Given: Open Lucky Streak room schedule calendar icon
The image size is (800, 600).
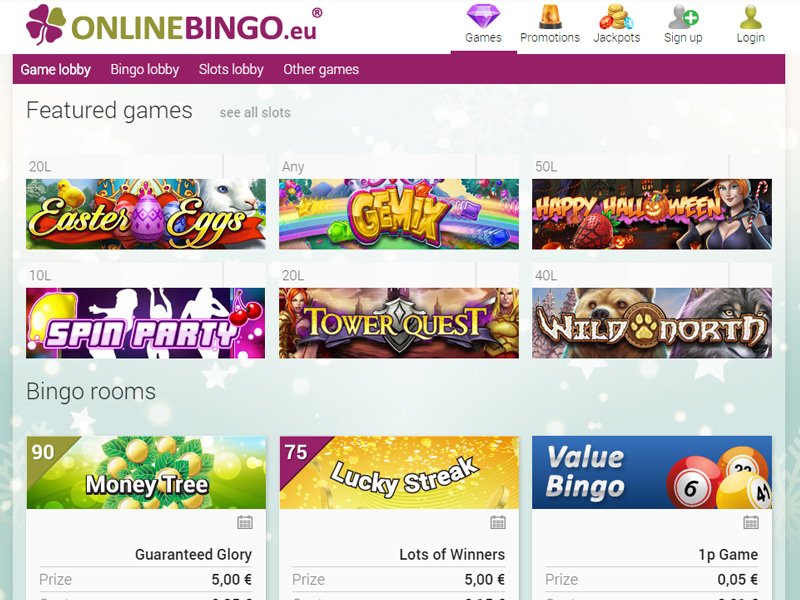Looking at the screenshot, I should click(x=498, y=522).
